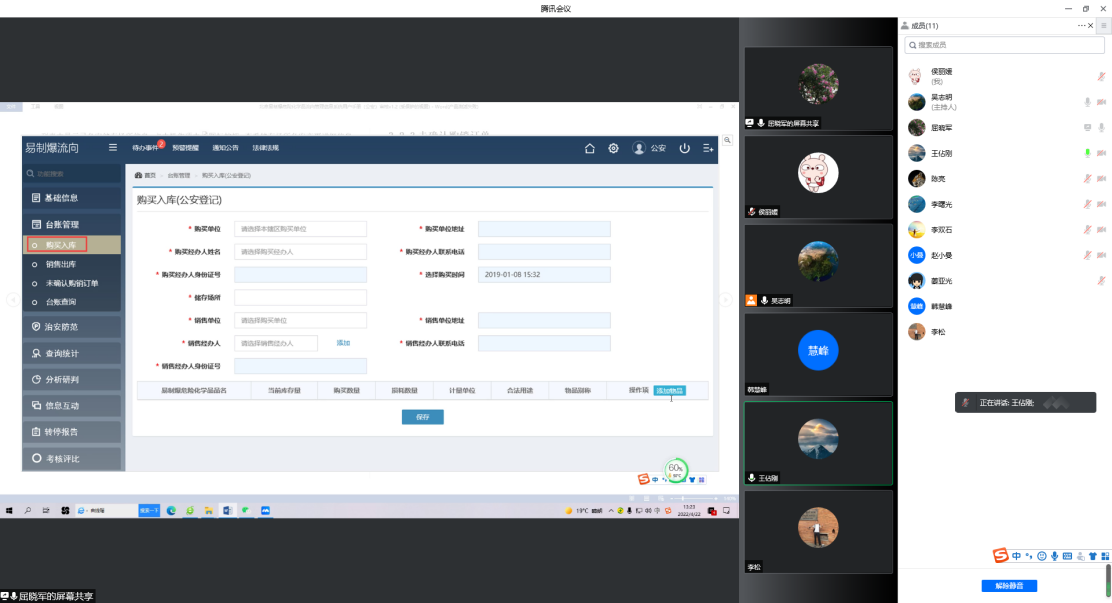The width and height of the screenshot is (1112, 603).
Task: Open the settings gear in the header
Action: [614, 148]
